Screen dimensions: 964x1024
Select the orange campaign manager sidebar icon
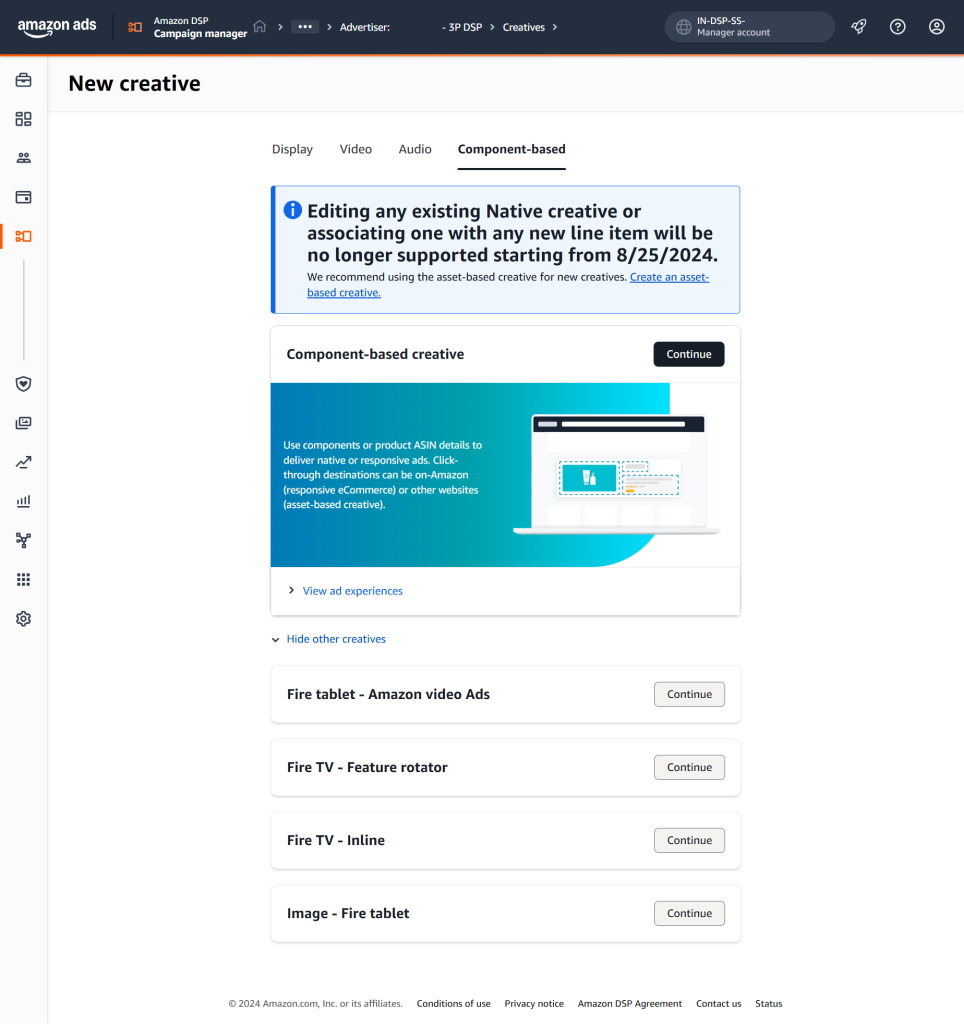24,236
